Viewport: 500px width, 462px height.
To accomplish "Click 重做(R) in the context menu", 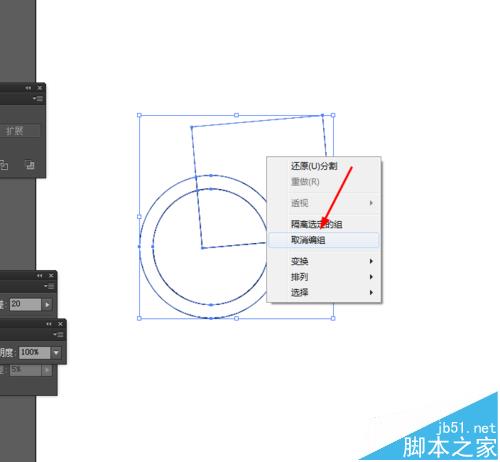I will point(324,182).
